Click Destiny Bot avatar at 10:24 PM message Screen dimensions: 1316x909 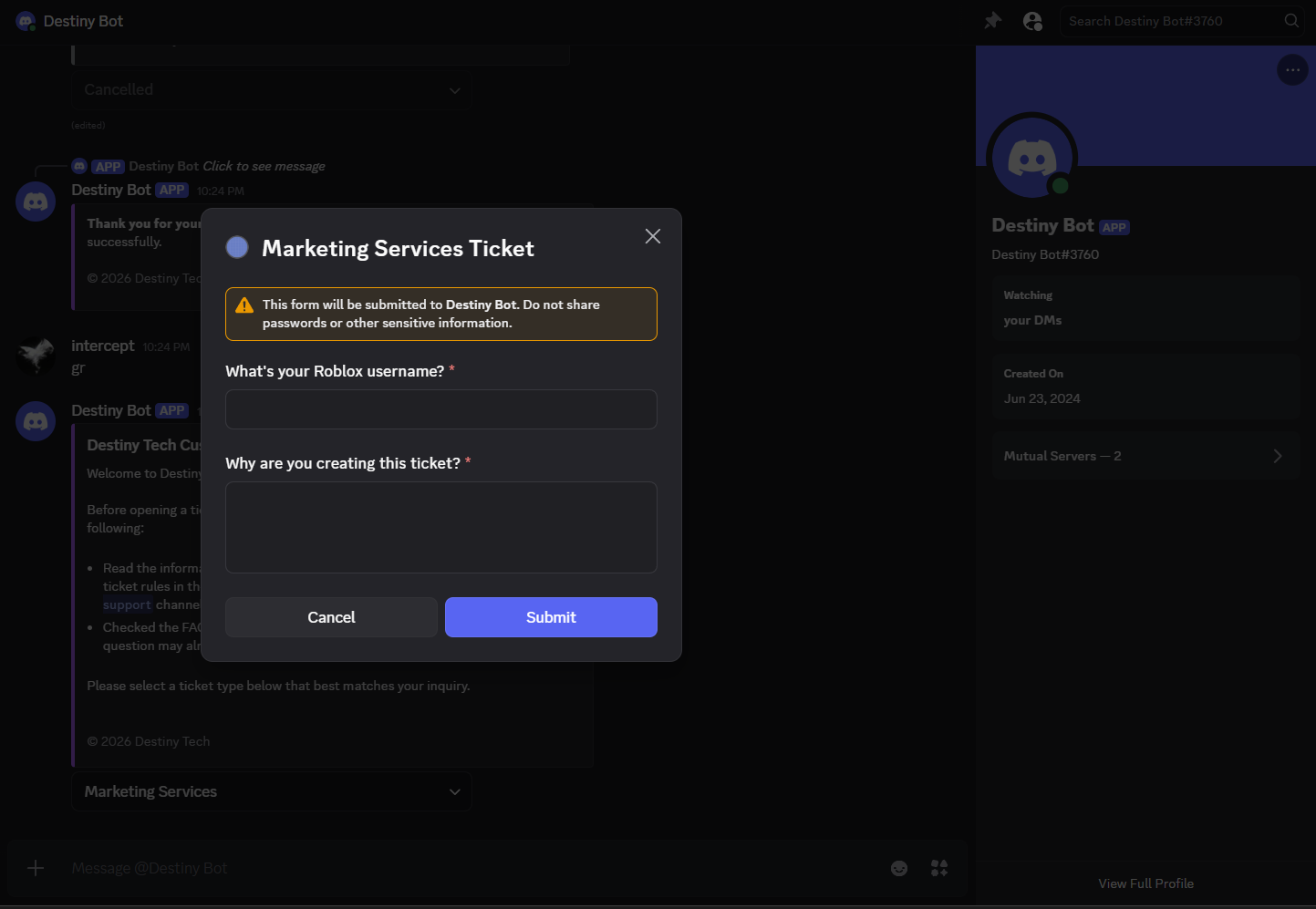point(36,201)
